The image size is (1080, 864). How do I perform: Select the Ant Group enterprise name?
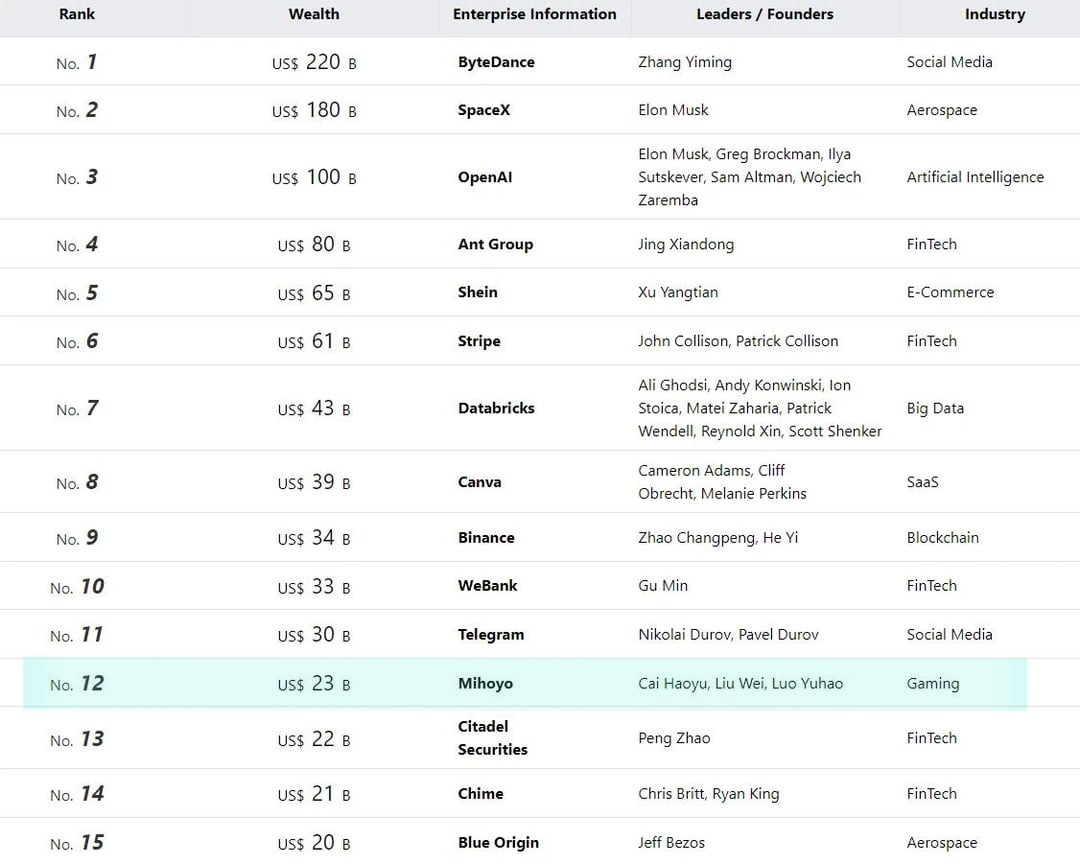(495, 244)
